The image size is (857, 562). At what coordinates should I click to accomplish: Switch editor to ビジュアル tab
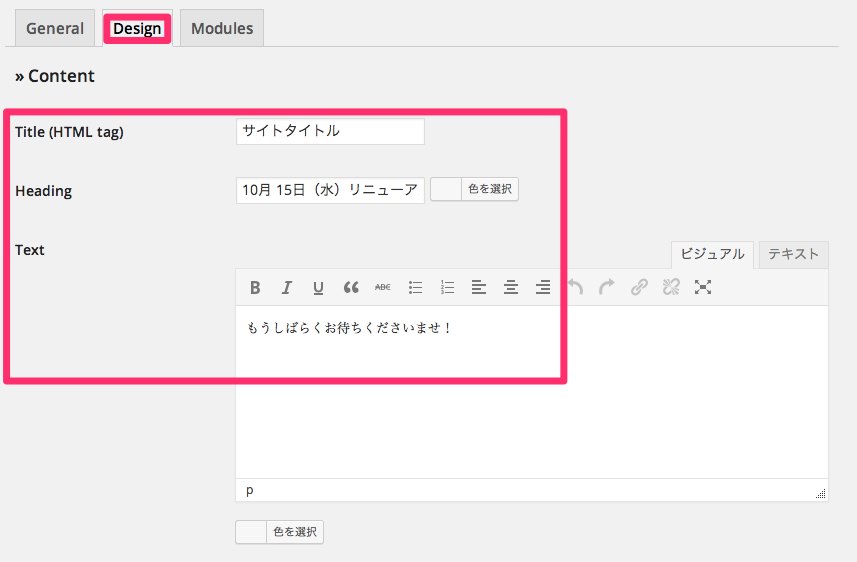pos(712,254)
